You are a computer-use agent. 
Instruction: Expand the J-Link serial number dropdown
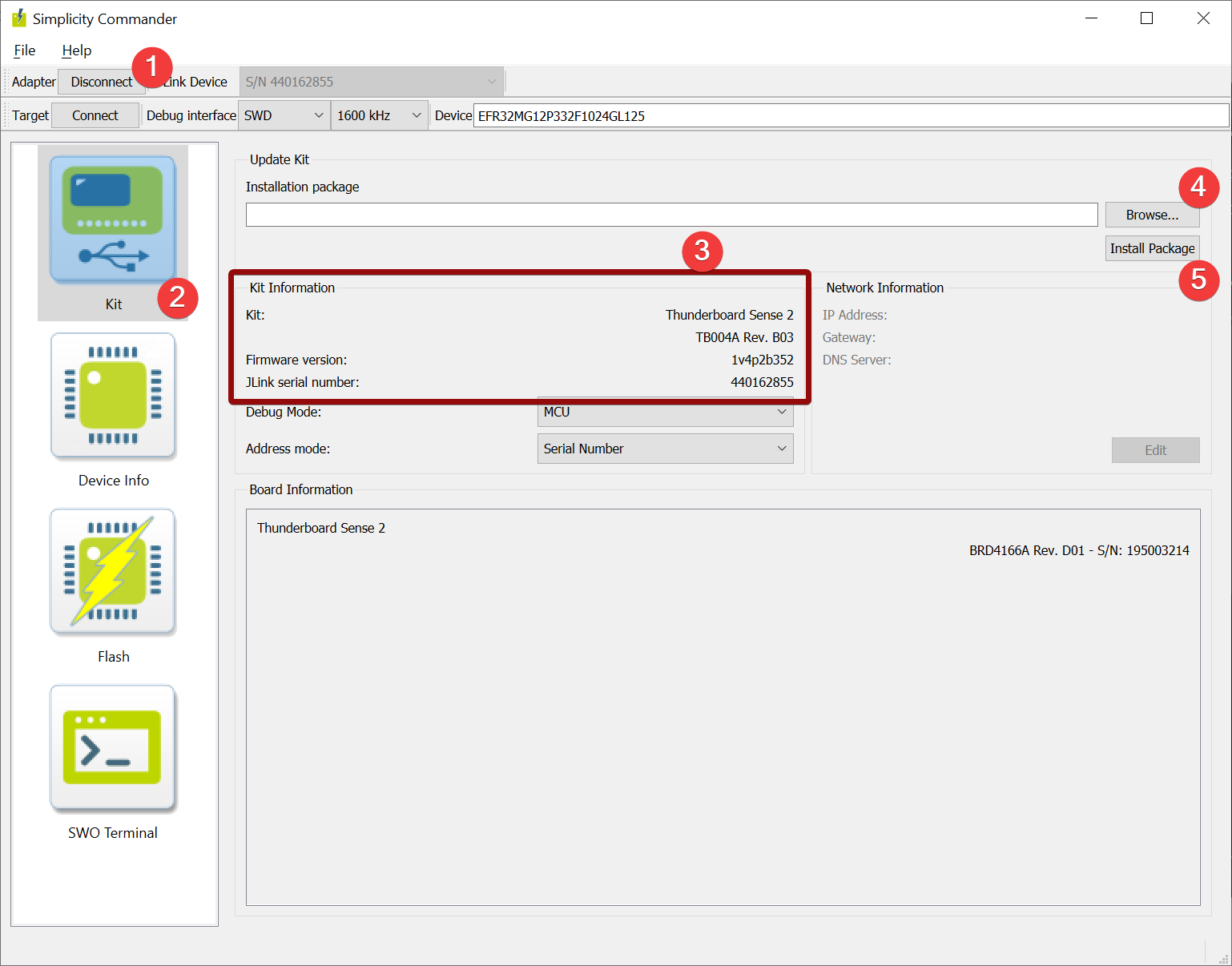[x=372, y=82]
